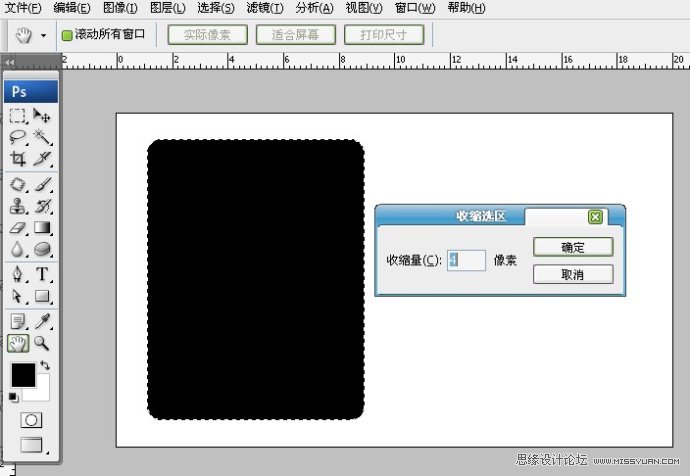
Task: Select the Magic Wand tool
Action: tap(42, 137)
